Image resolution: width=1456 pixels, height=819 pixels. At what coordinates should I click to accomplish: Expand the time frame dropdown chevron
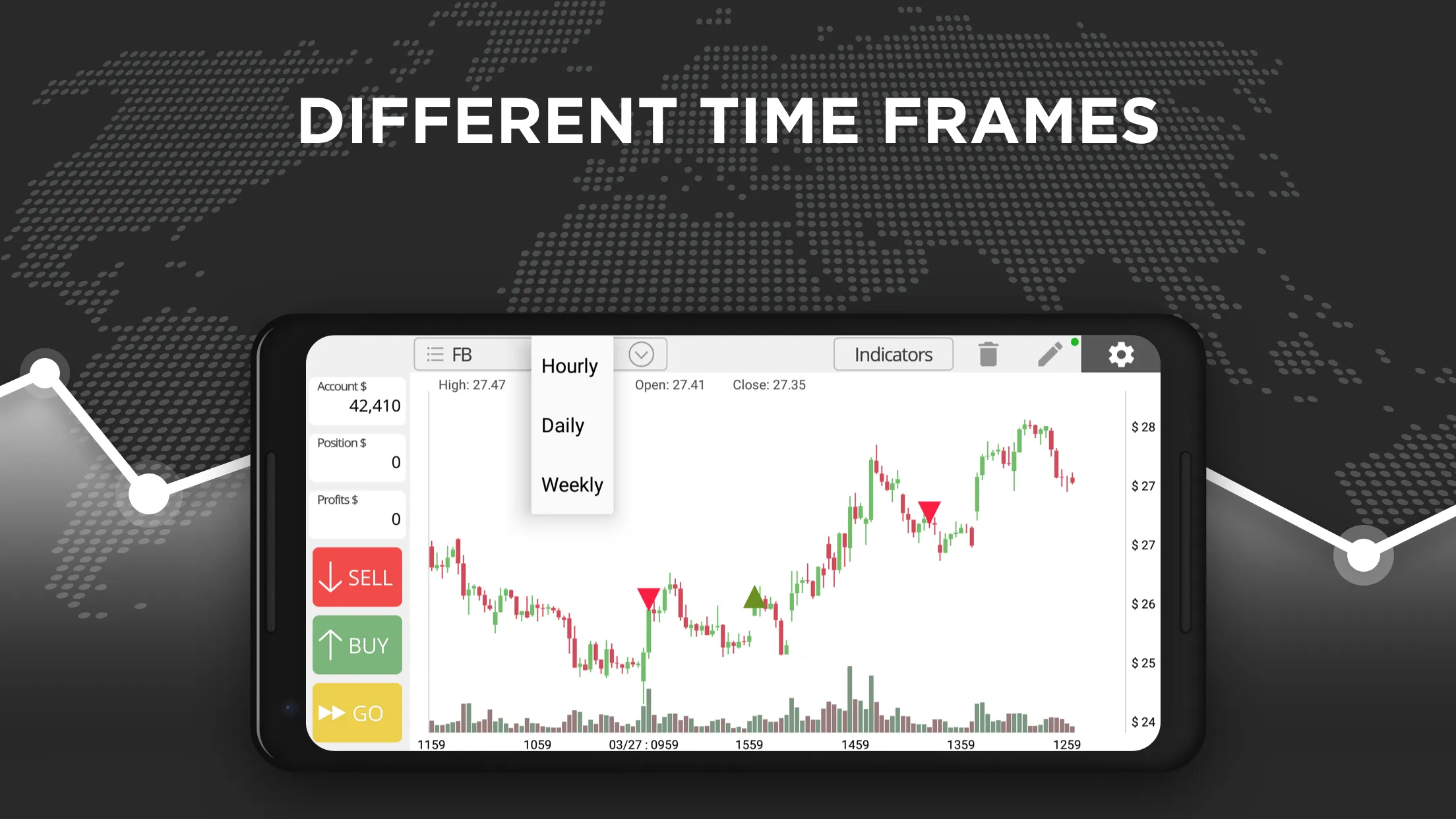(x=640, y=353)
